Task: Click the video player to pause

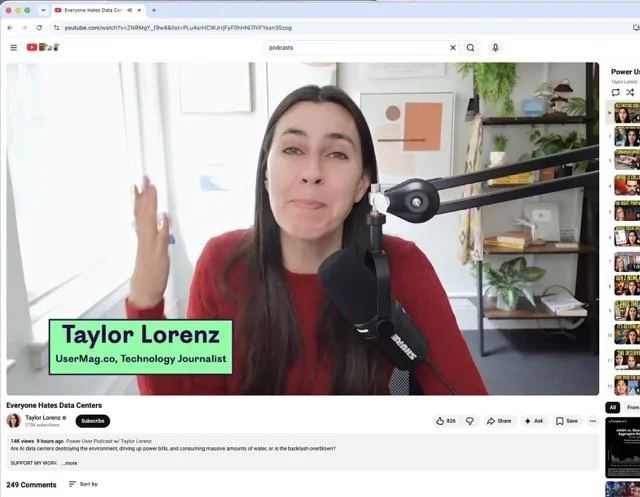Action: (x=302, y=229)
